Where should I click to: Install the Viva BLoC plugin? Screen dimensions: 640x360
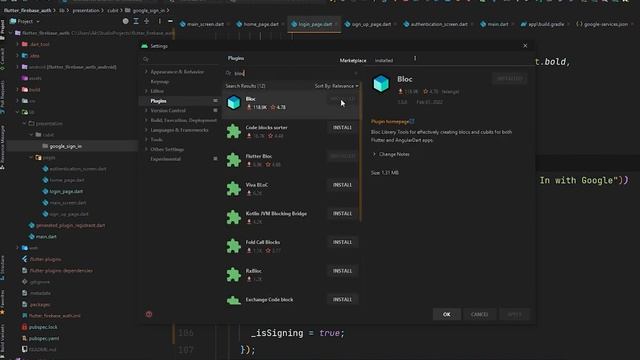pos(342,185)
